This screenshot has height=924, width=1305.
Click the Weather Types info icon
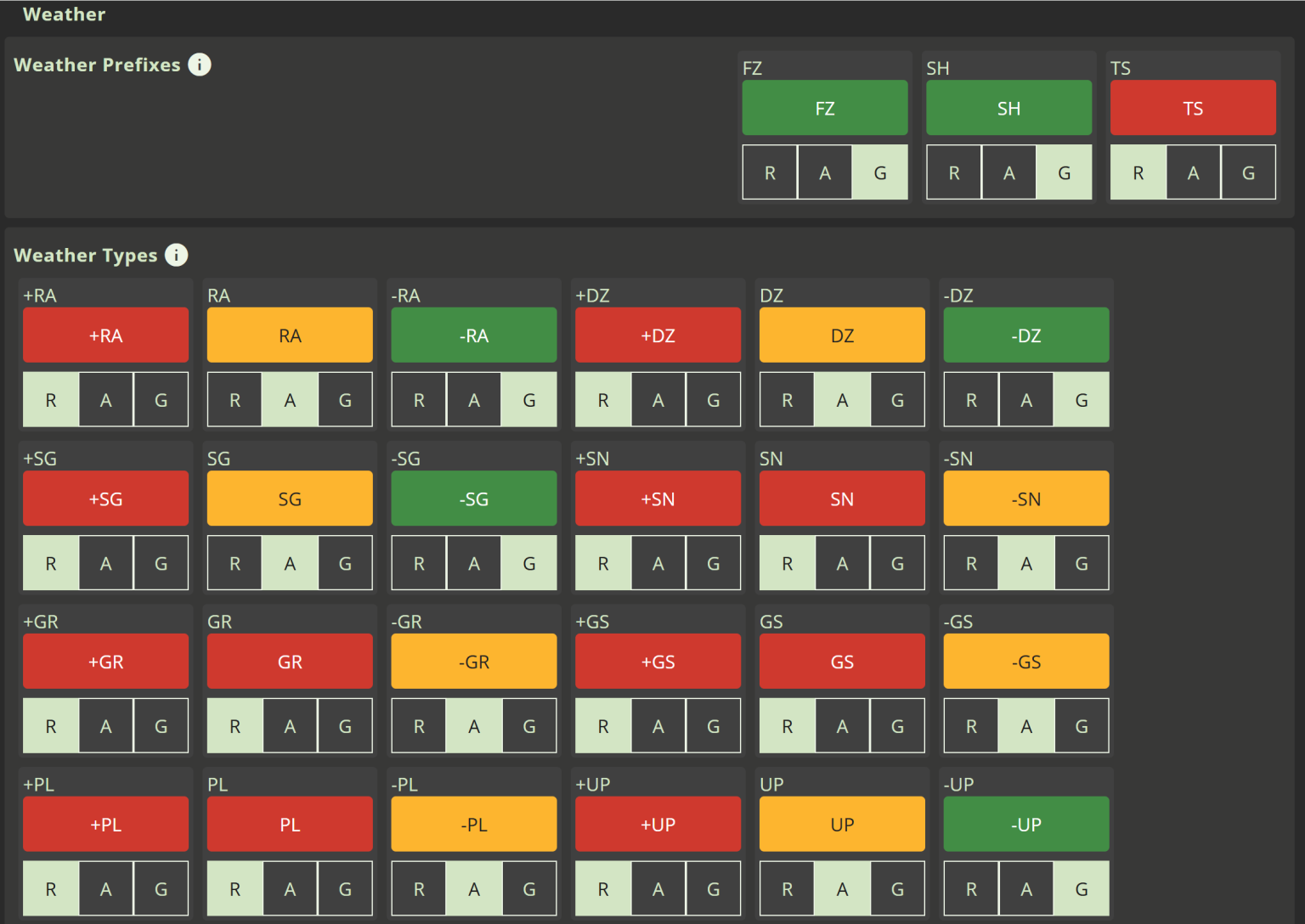176,255
